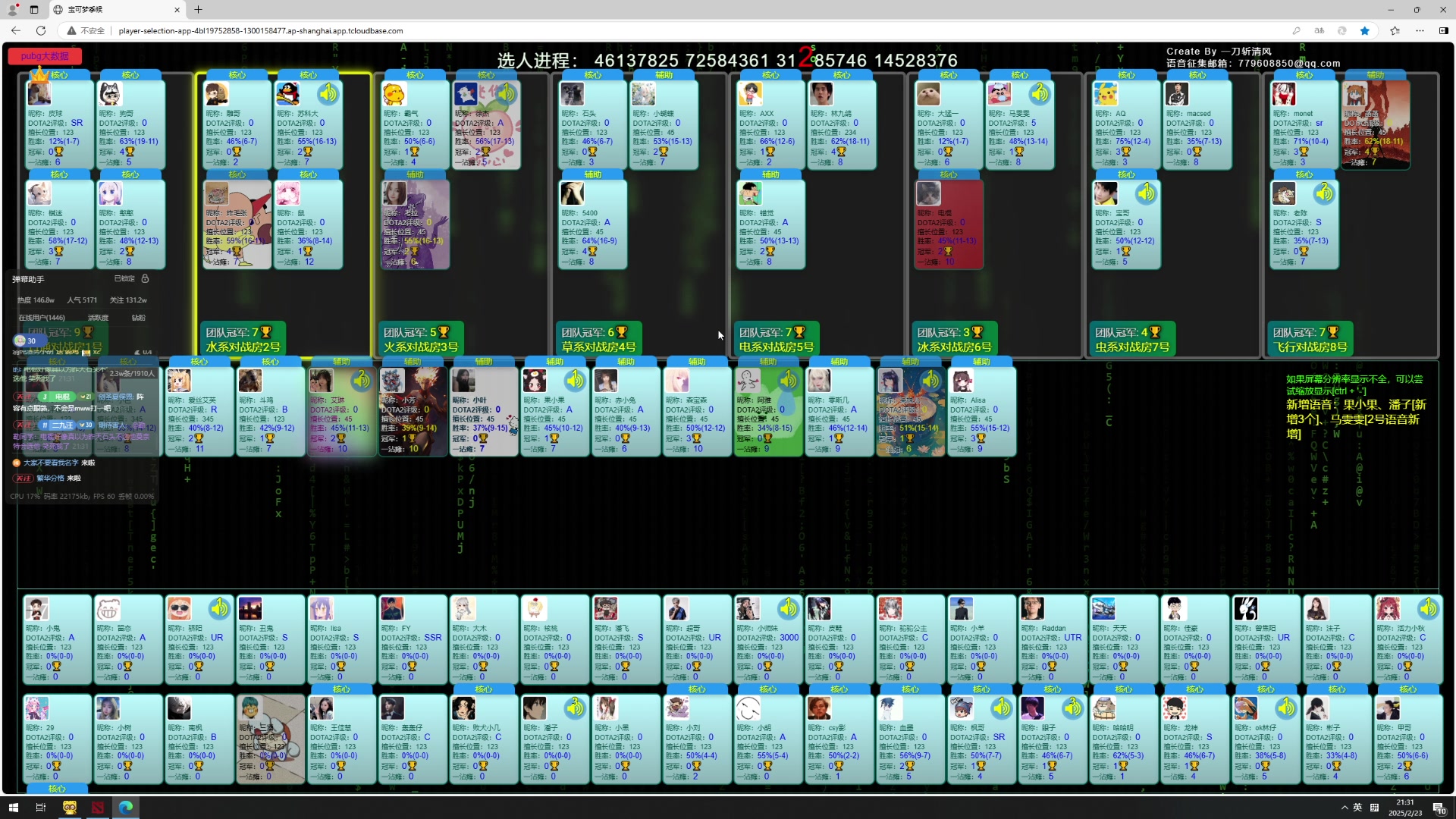
Task: Pick the Raddan player card
Action: (1053, 639)
